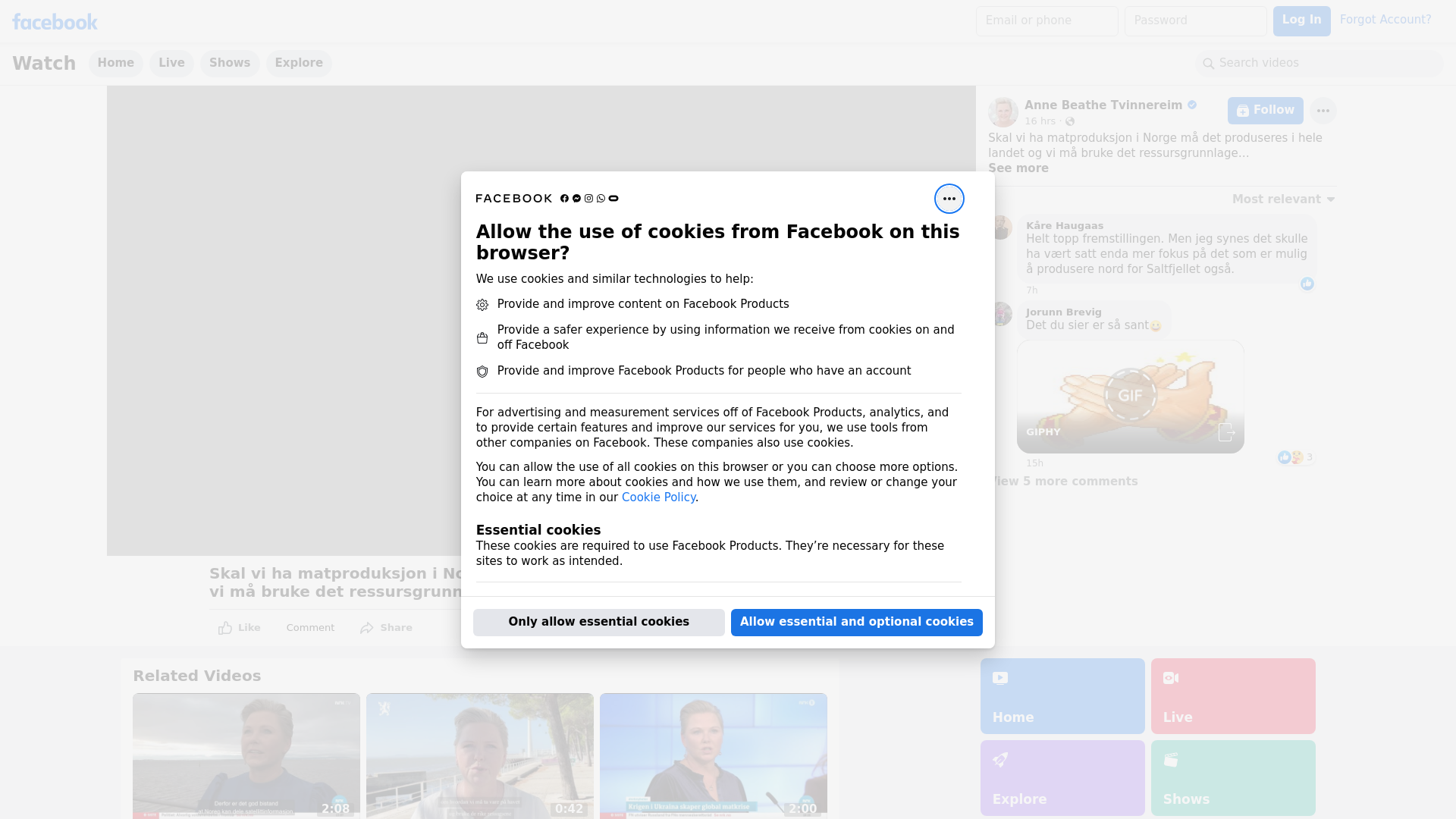
Task: Click the Log In button
Action: pos(1301,21)
